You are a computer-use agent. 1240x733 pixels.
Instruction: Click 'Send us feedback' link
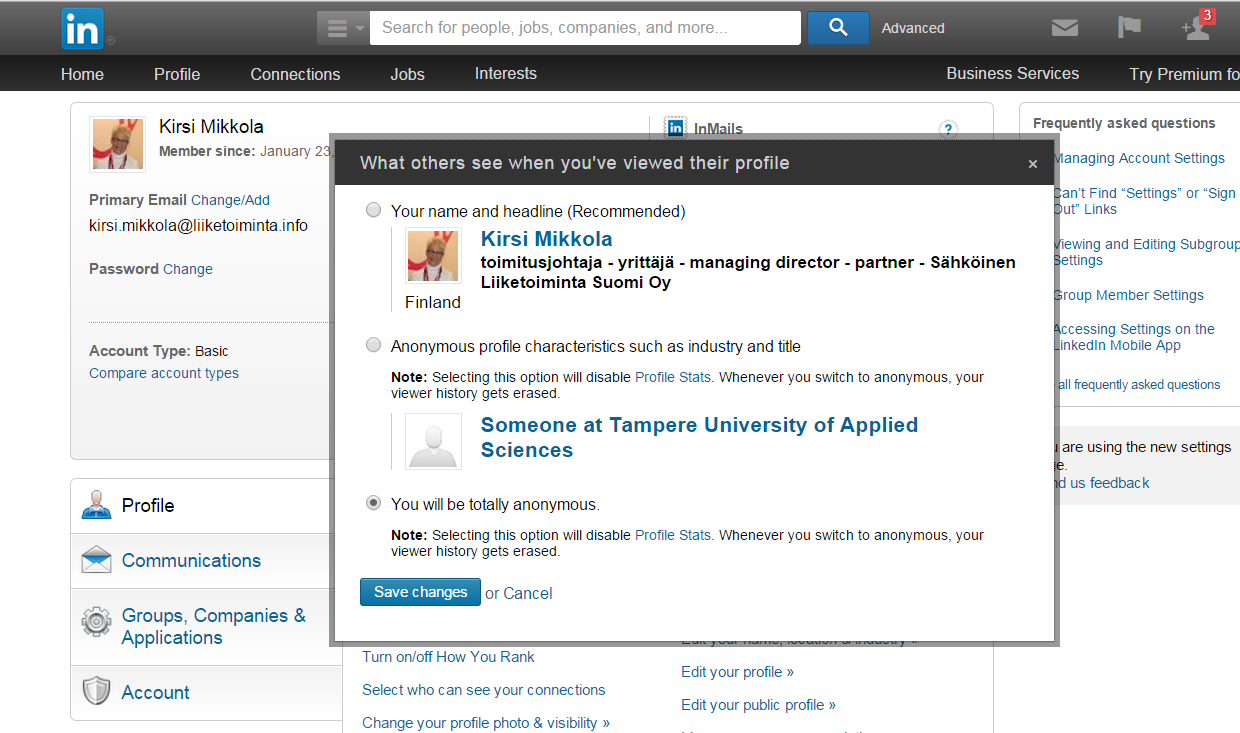pos(1103,483)
